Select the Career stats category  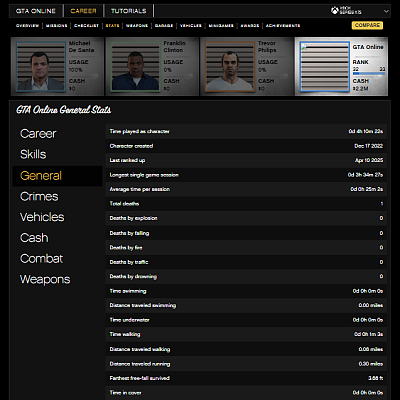pos(38,134)
